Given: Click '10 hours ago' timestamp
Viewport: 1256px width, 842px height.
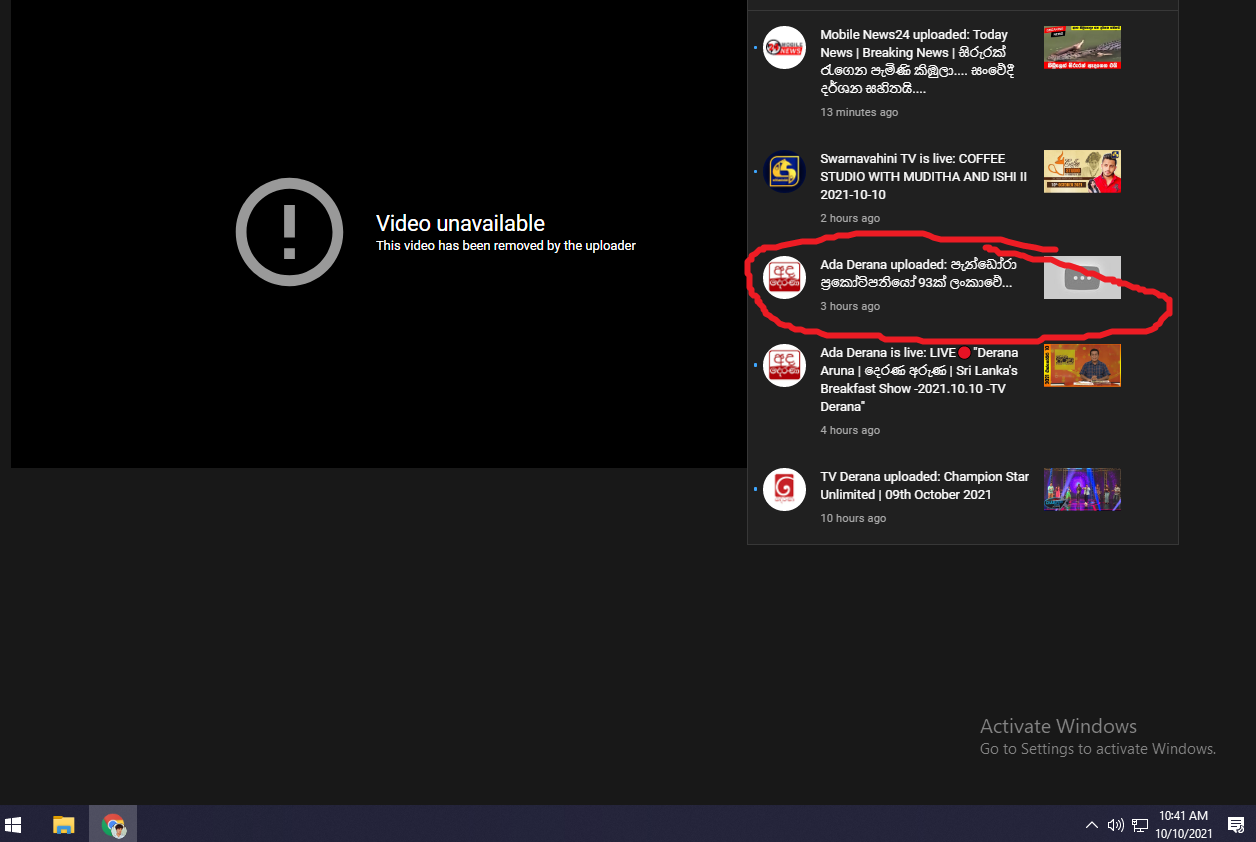Looking at the screenshot, I should coord(853,518).
